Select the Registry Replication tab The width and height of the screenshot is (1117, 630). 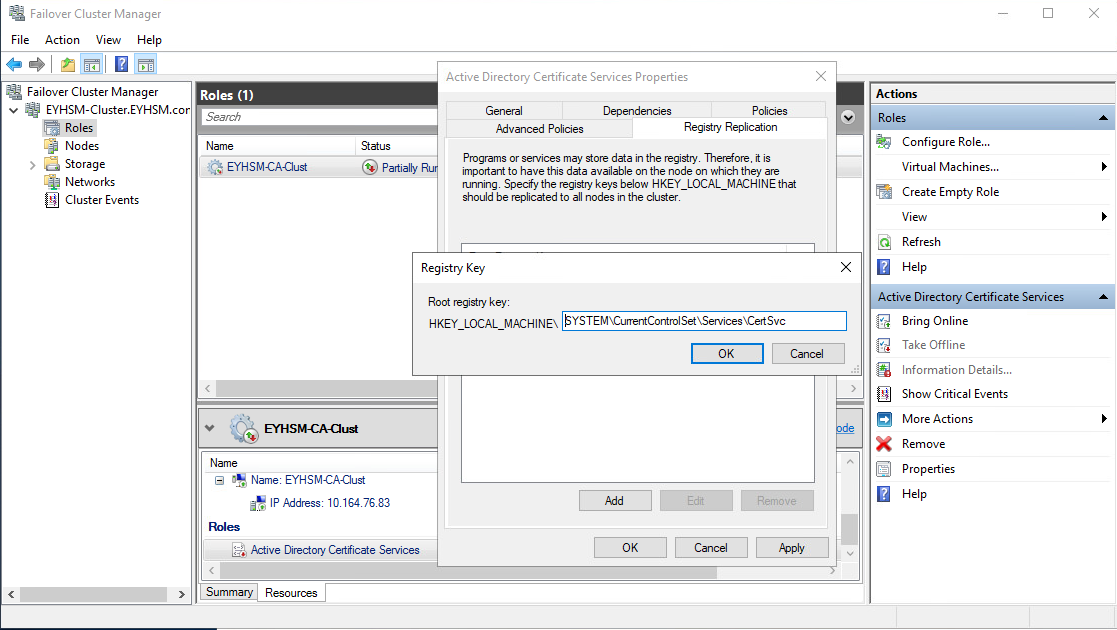pos(730,127)
